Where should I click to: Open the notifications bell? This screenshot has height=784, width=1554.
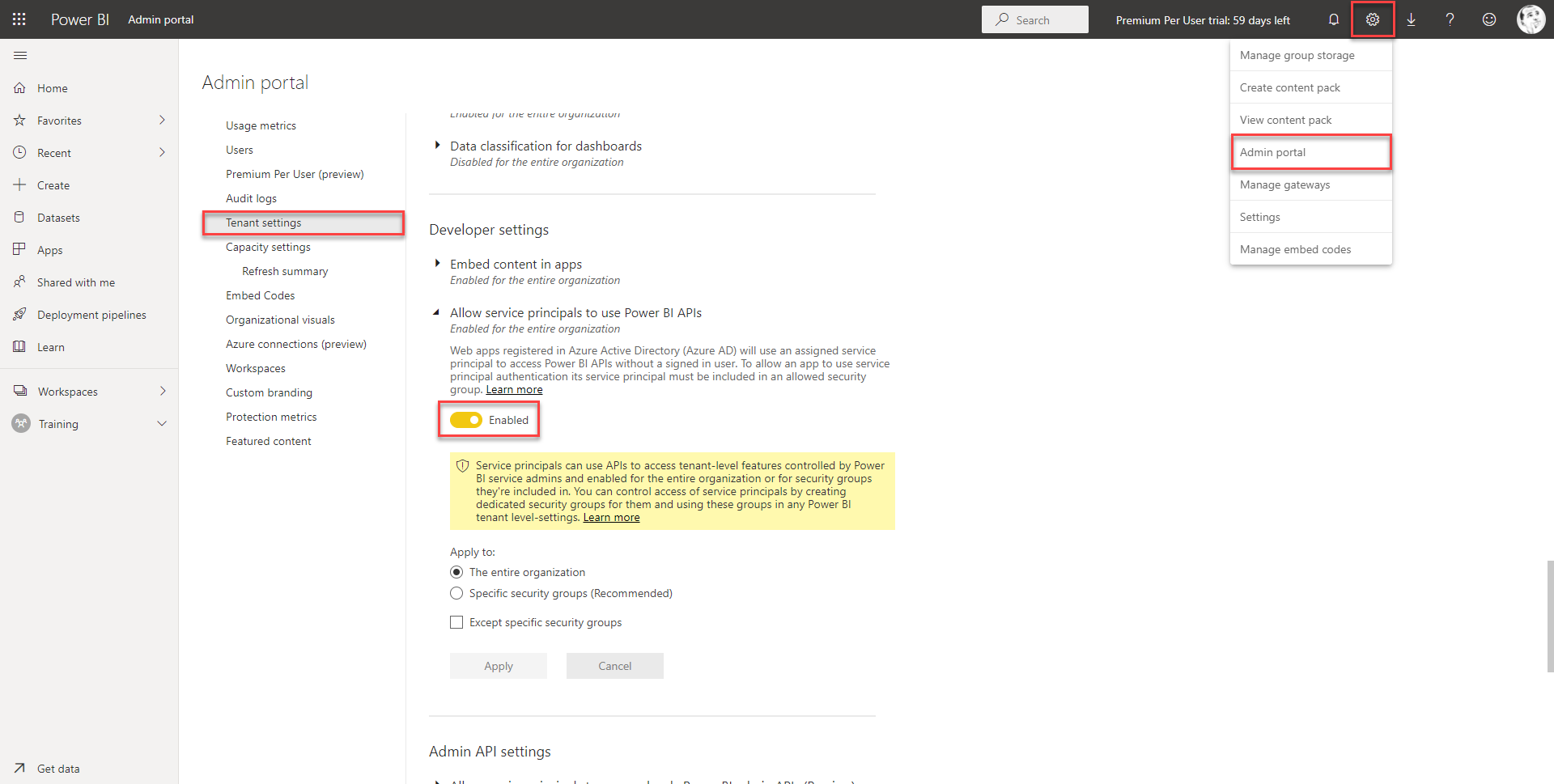(x=1334, y=19)
